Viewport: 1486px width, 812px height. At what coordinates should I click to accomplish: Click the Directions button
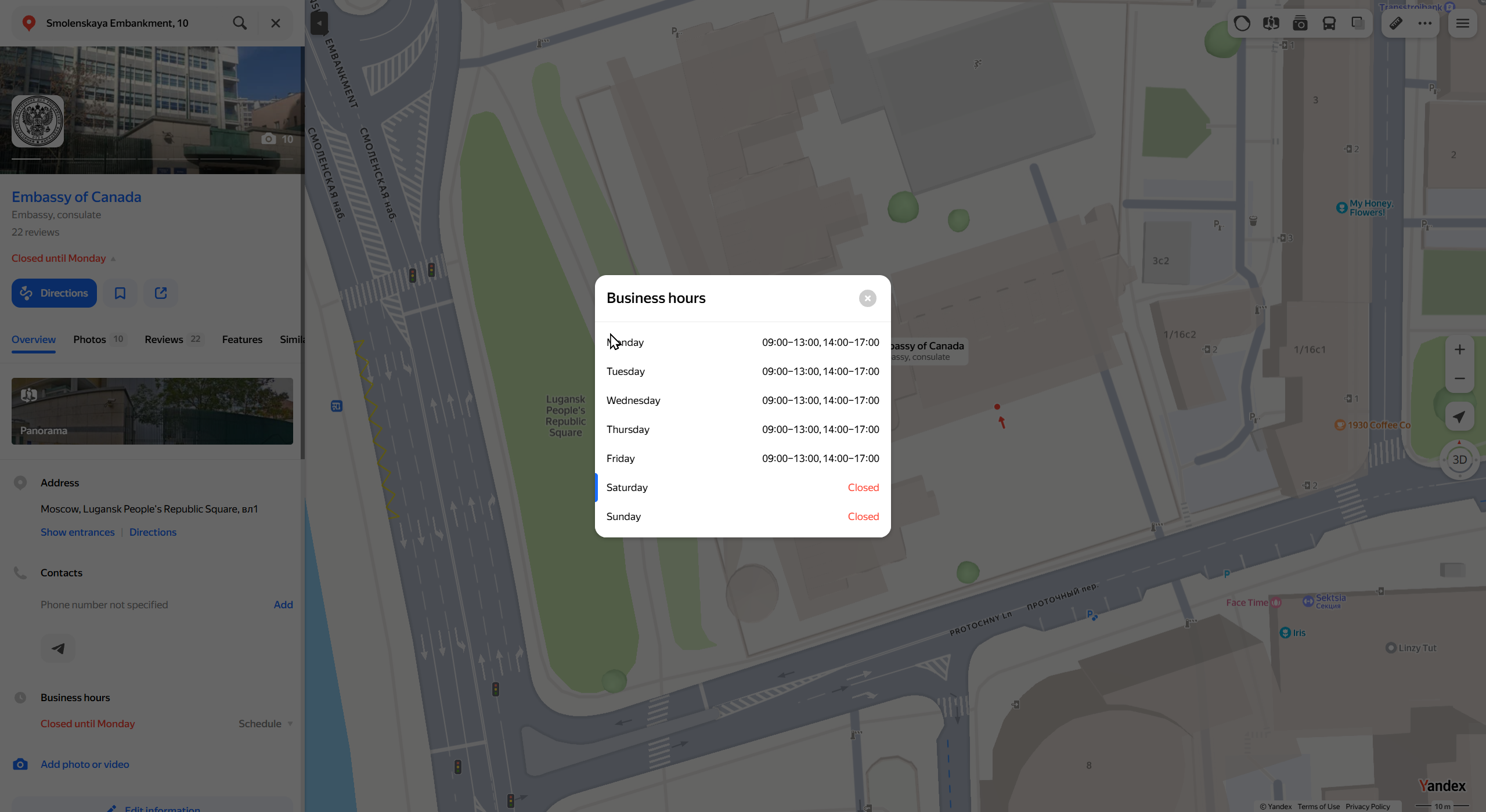click(54, 293)
